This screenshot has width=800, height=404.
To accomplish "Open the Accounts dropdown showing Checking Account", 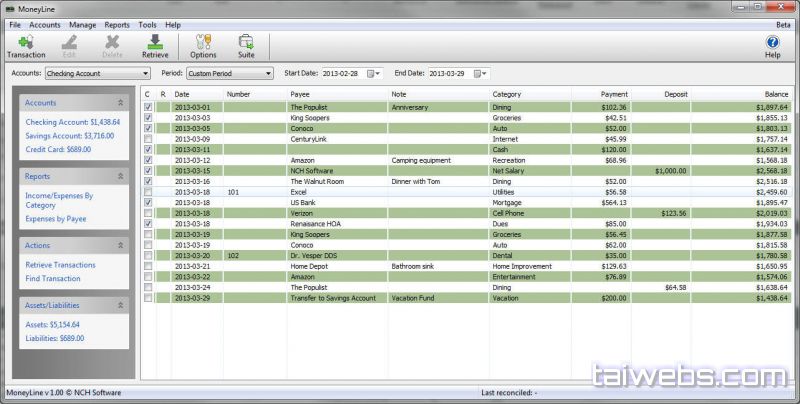I will point(97,73).
